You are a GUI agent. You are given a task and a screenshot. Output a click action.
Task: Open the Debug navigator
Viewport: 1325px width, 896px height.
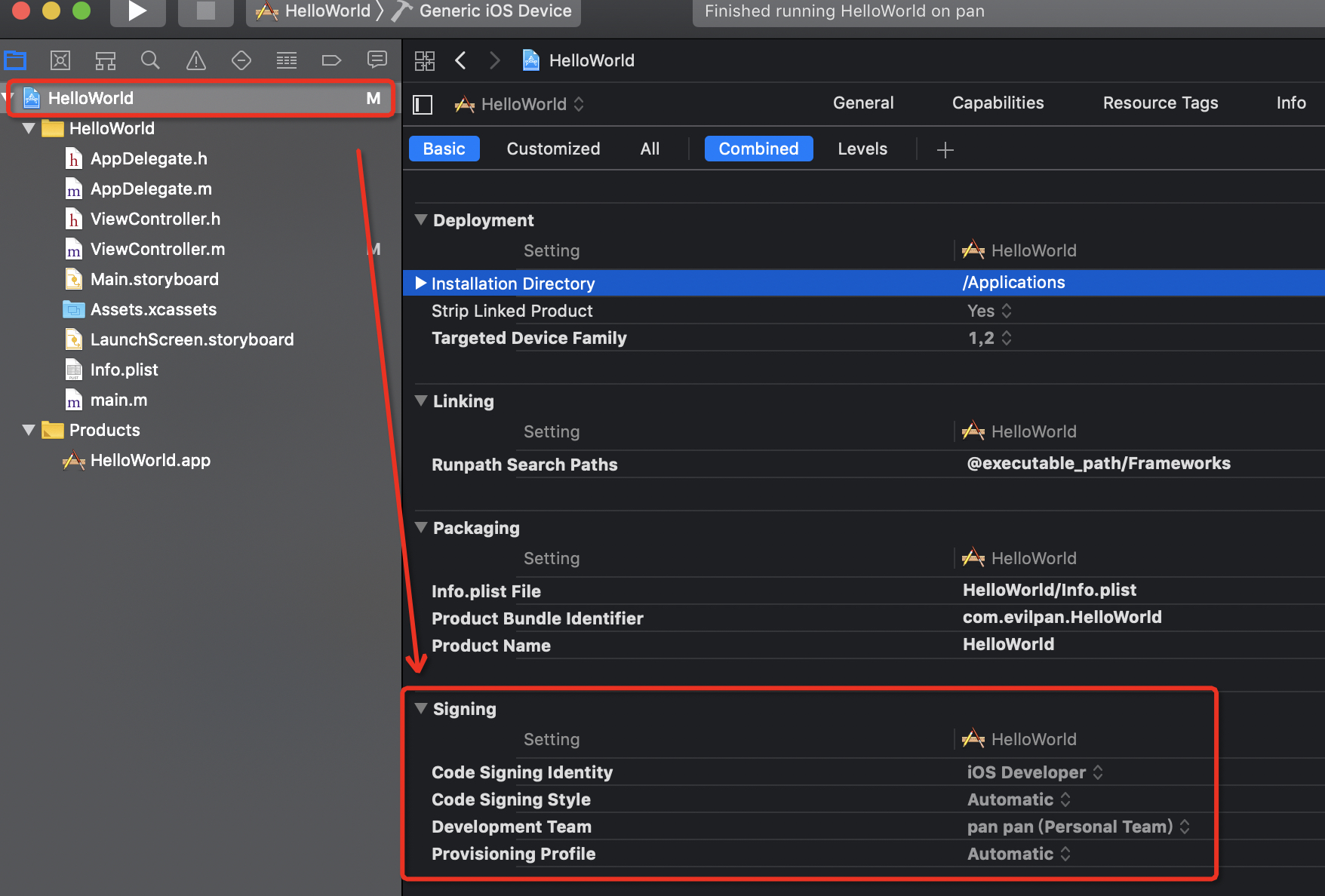pyautogui.click(x=287, y=60)
